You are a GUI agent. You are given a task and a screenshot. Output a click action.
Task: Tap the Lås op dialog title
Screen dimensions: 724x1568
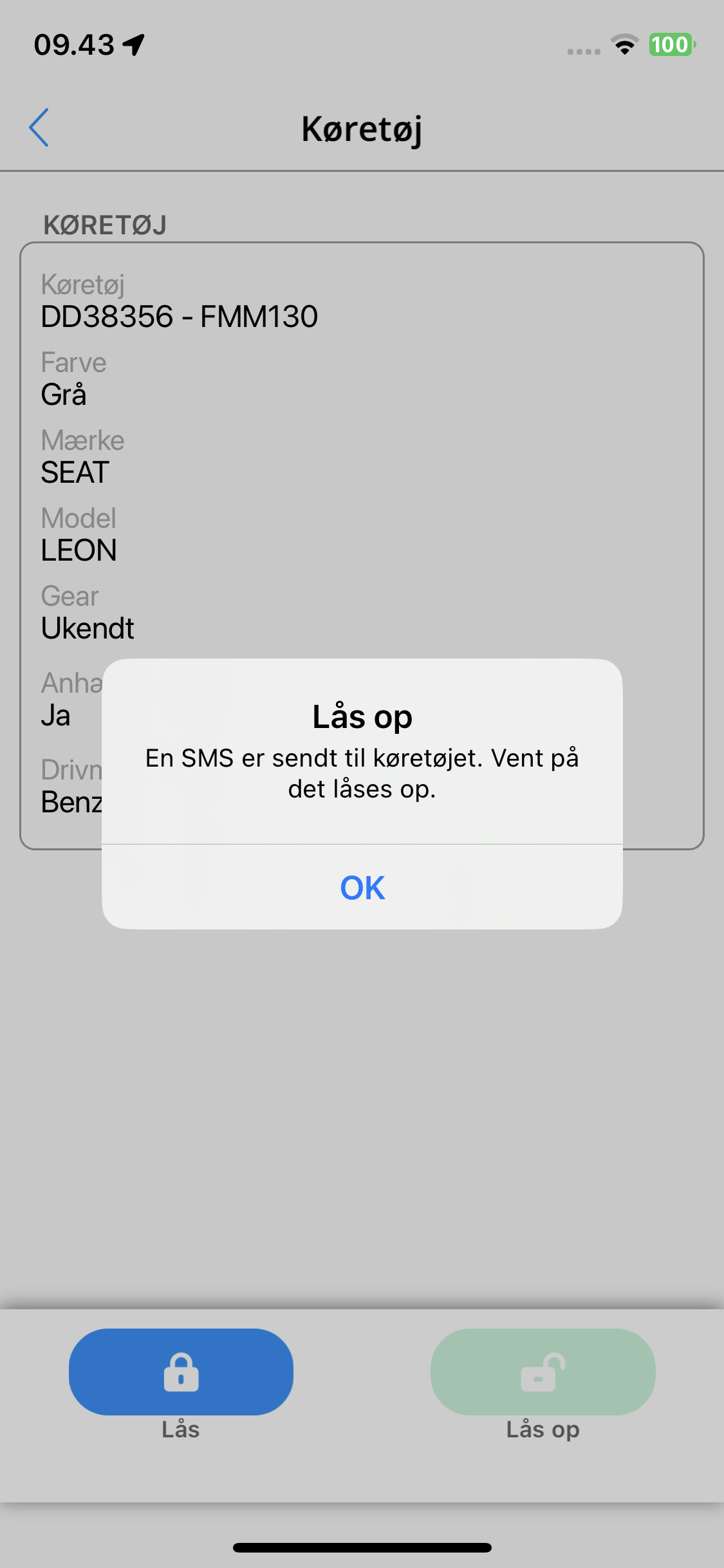[x=362, y=717]
